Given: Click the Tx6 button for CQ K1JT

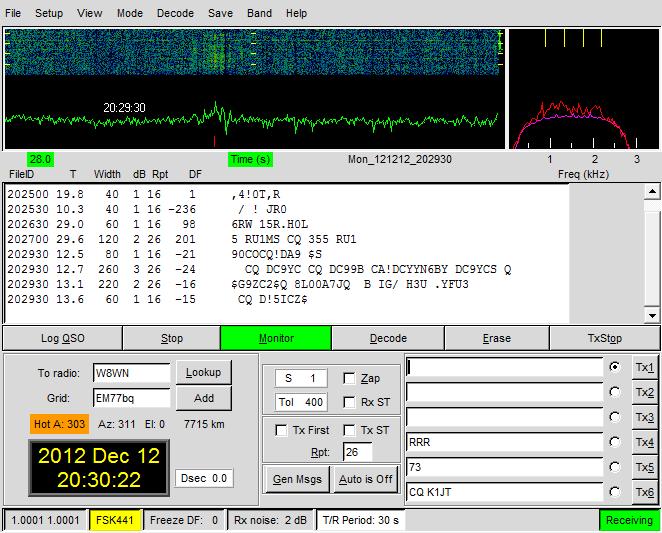Looking at the screenshot, I should (x=645, y=492).
